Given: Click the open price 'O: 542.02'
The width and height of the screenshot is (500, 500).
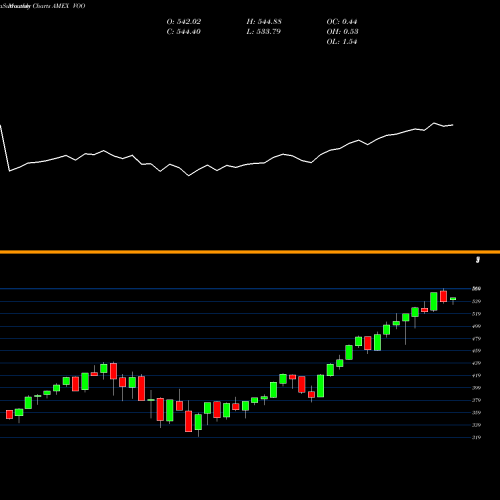Looking at the screenshot, I should tap(184, 22).
